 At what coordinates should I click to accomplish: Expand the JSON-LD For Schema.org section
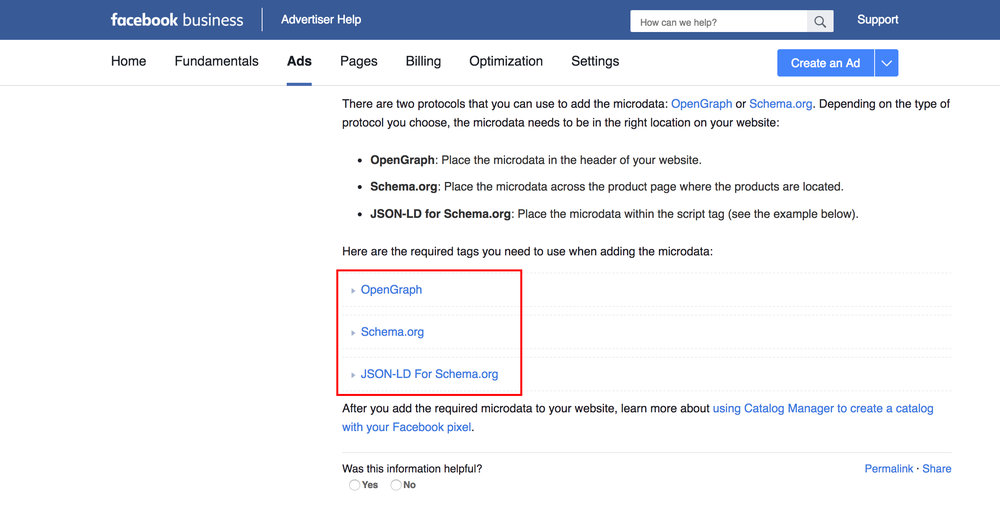click(x=429, y=374)
